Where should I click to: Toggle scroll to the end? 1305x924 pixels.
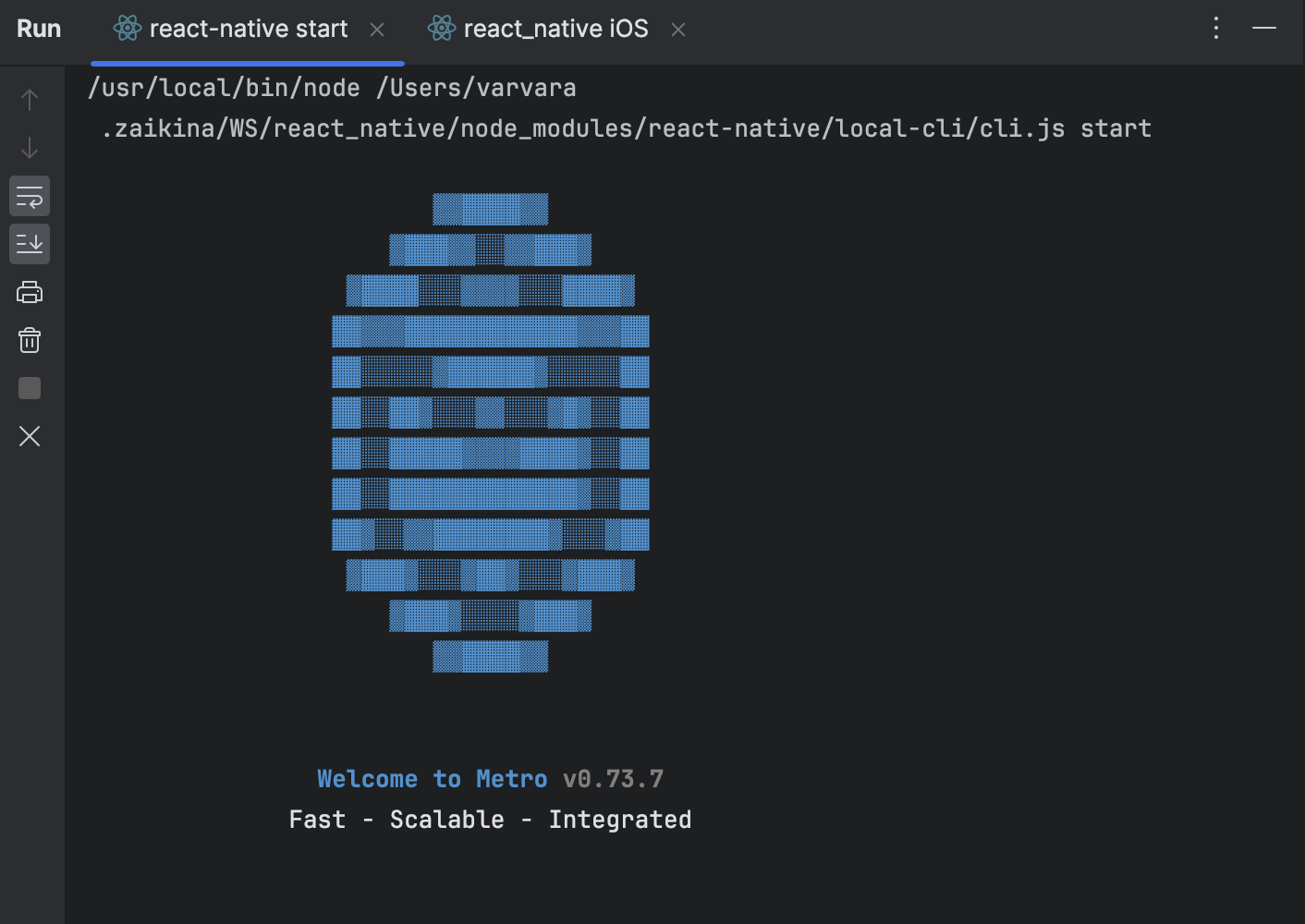pos(29,244)
